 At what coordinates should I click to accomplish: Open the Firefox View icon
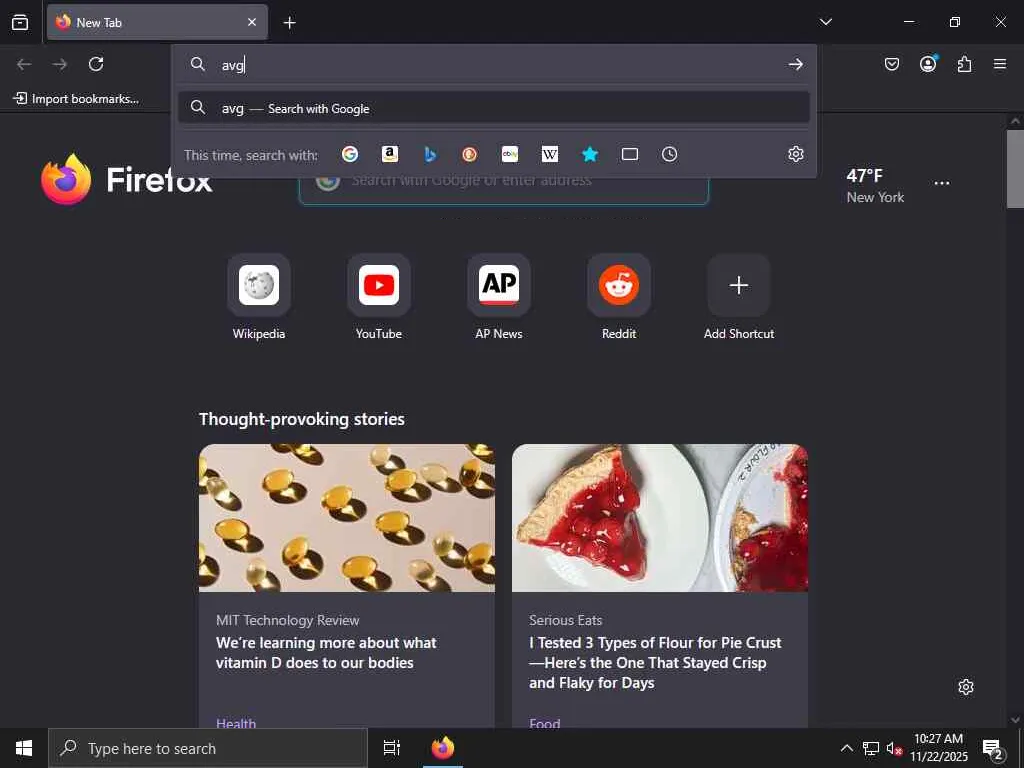(20, 22)
